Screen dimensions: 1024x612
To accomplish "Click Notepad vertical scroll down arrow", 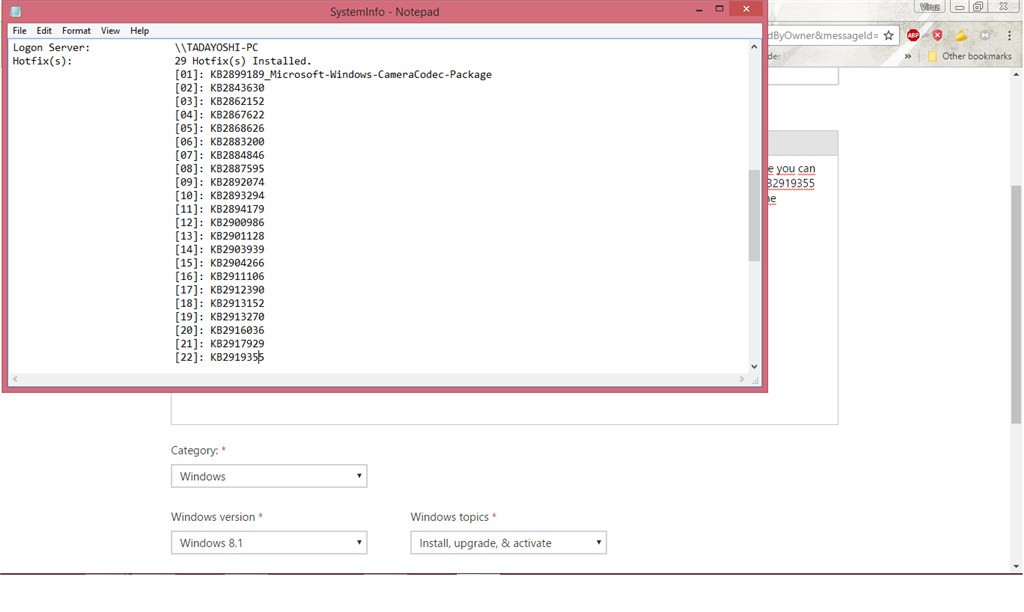I will (754, 367).
